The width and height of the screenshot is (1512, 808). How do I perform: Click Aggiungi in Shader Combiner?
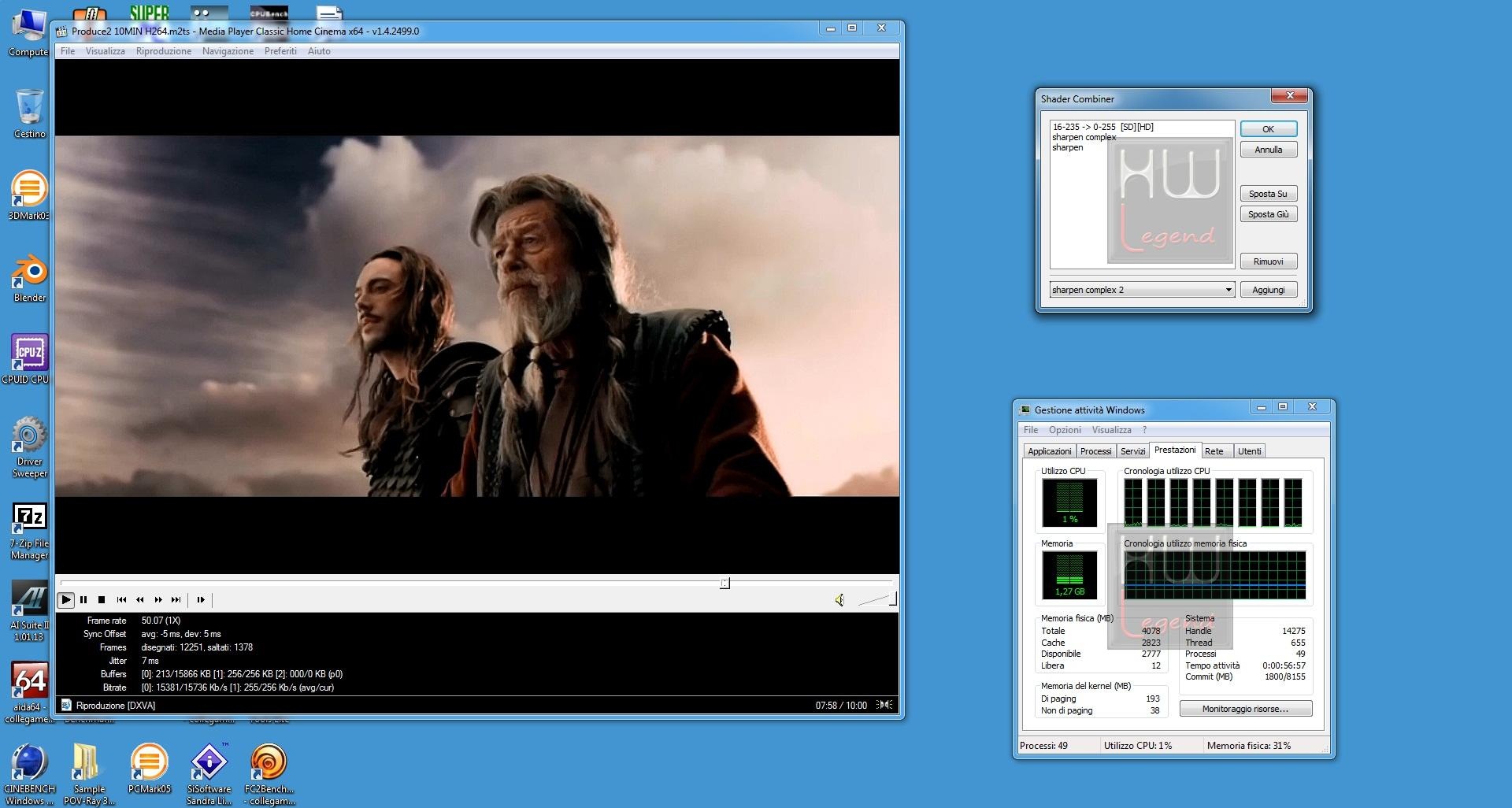pos(1268,290)
